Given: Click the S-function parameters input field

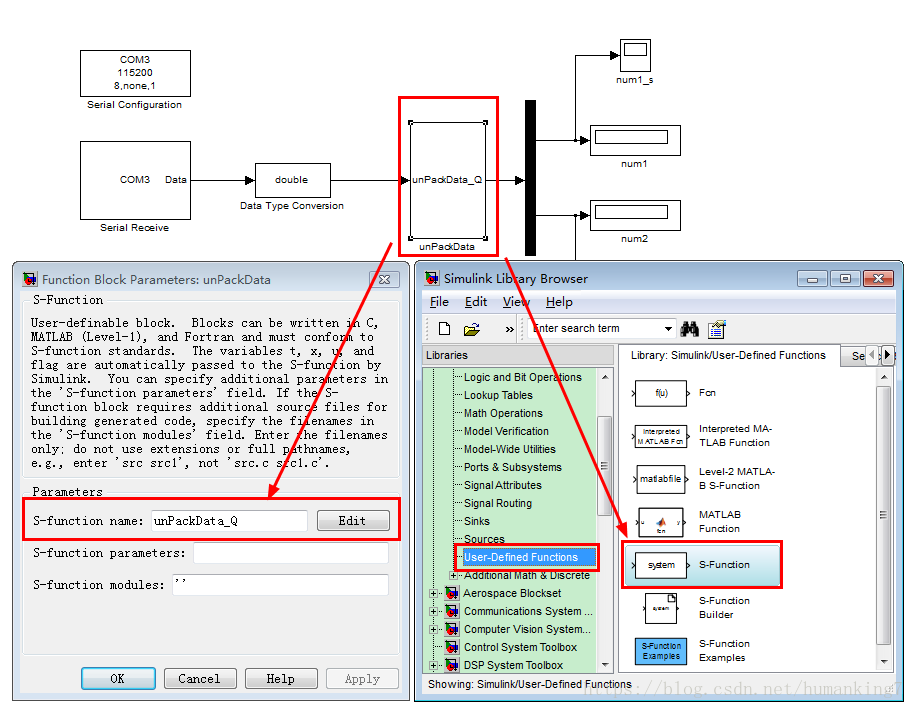Looking at the screenshot, I should (291, 553).
